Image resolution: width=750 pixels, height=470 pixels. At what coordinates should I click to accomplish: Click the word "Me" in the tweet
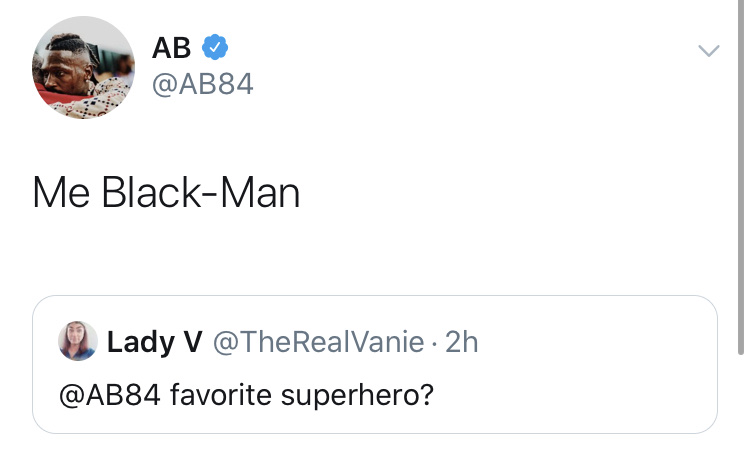pos(61,192)
